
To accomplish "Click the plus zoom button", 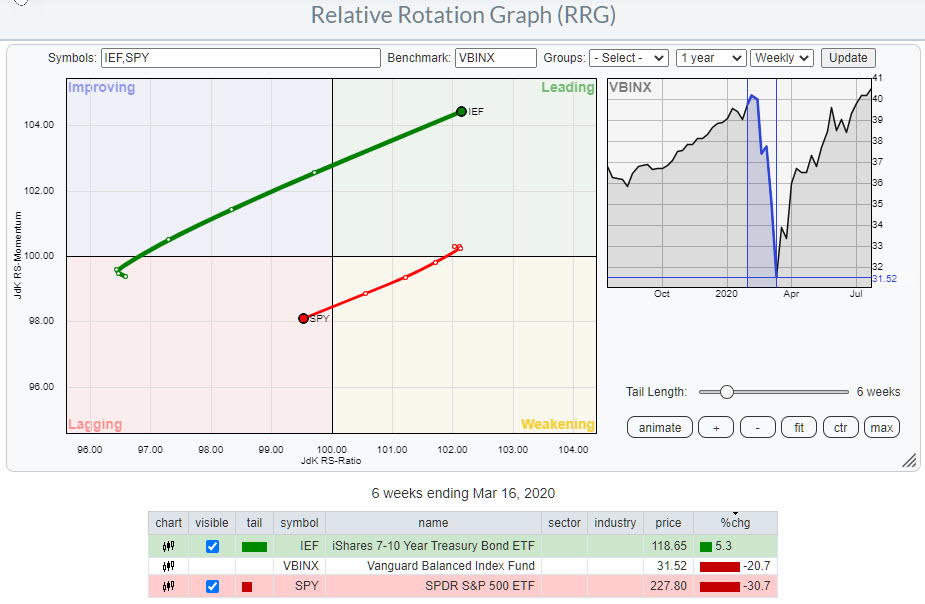I will point(715,428).
